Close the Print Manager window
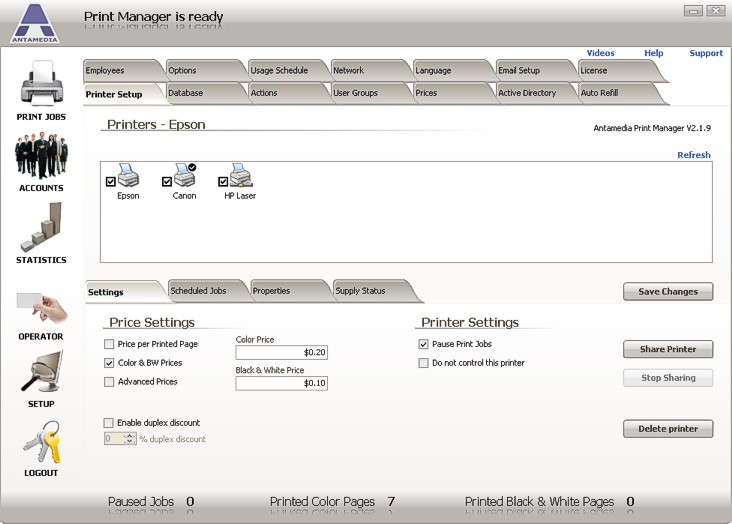 pyautogui.click(x=716, y=10)
